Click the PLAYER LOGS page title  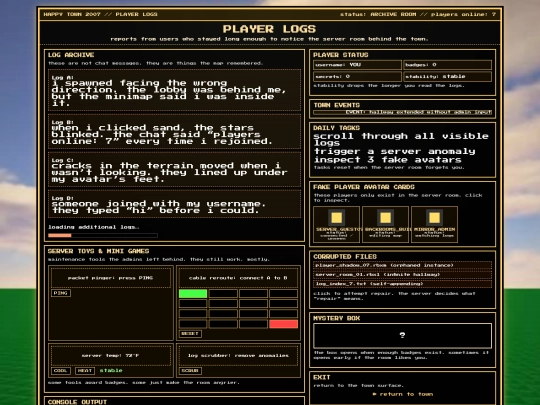269,29
